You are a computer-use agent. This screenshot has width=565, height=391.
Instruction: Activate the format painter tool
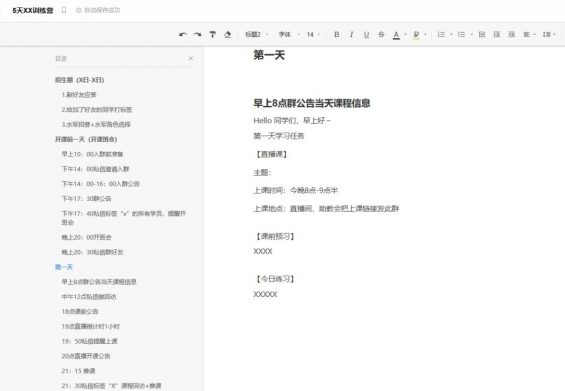[x=213, y=35]
